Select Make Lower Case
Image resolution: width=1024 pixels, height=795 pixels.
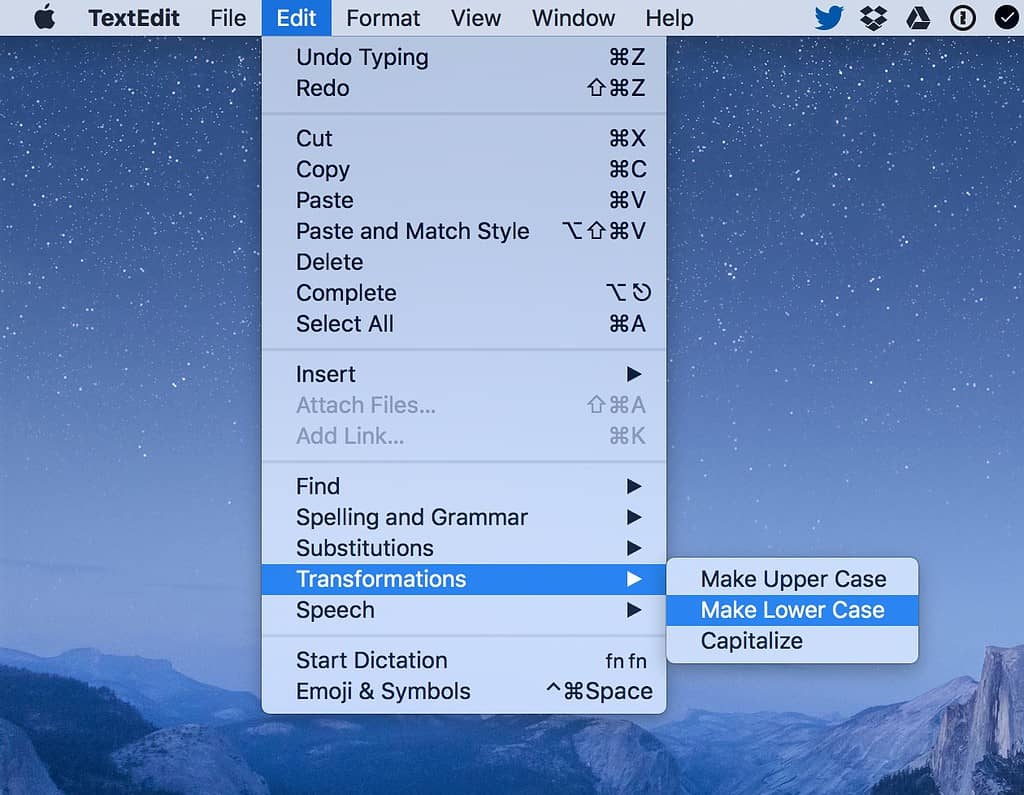click(x=793, y=609)
